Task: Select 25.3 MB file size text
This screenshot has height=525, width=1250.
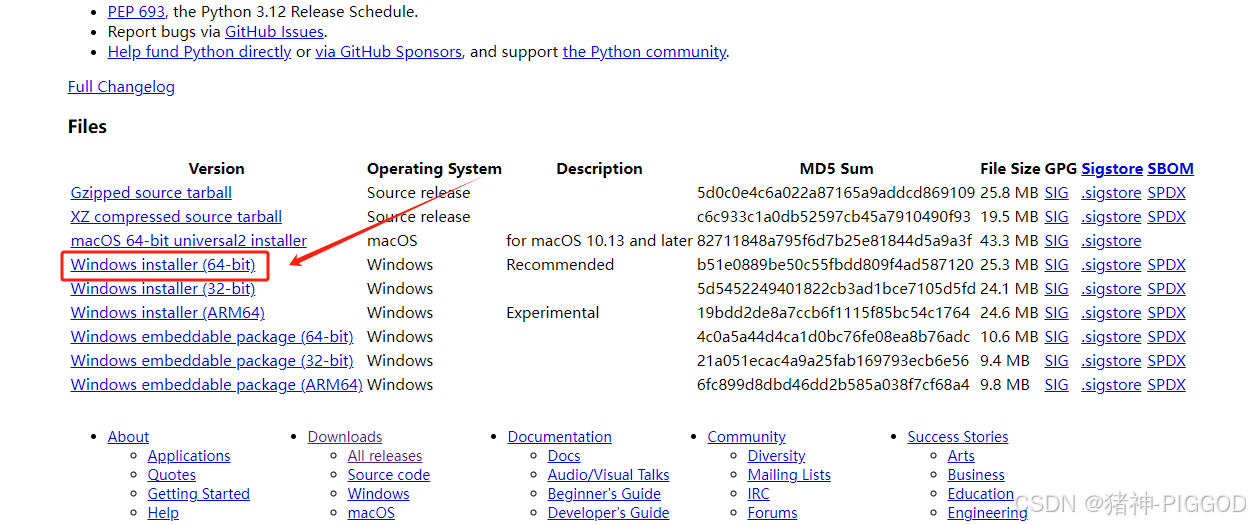Action: (x=1009, y=265)
